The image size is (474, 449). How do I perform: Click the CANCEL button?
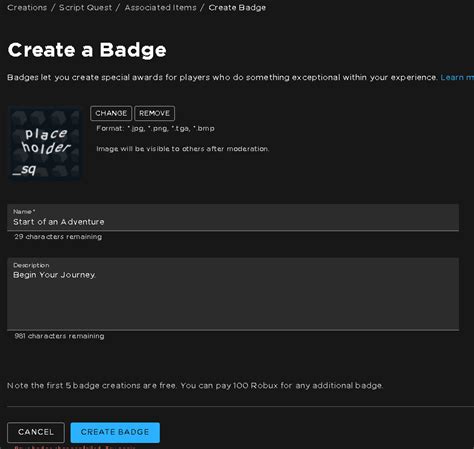(36, 432)
